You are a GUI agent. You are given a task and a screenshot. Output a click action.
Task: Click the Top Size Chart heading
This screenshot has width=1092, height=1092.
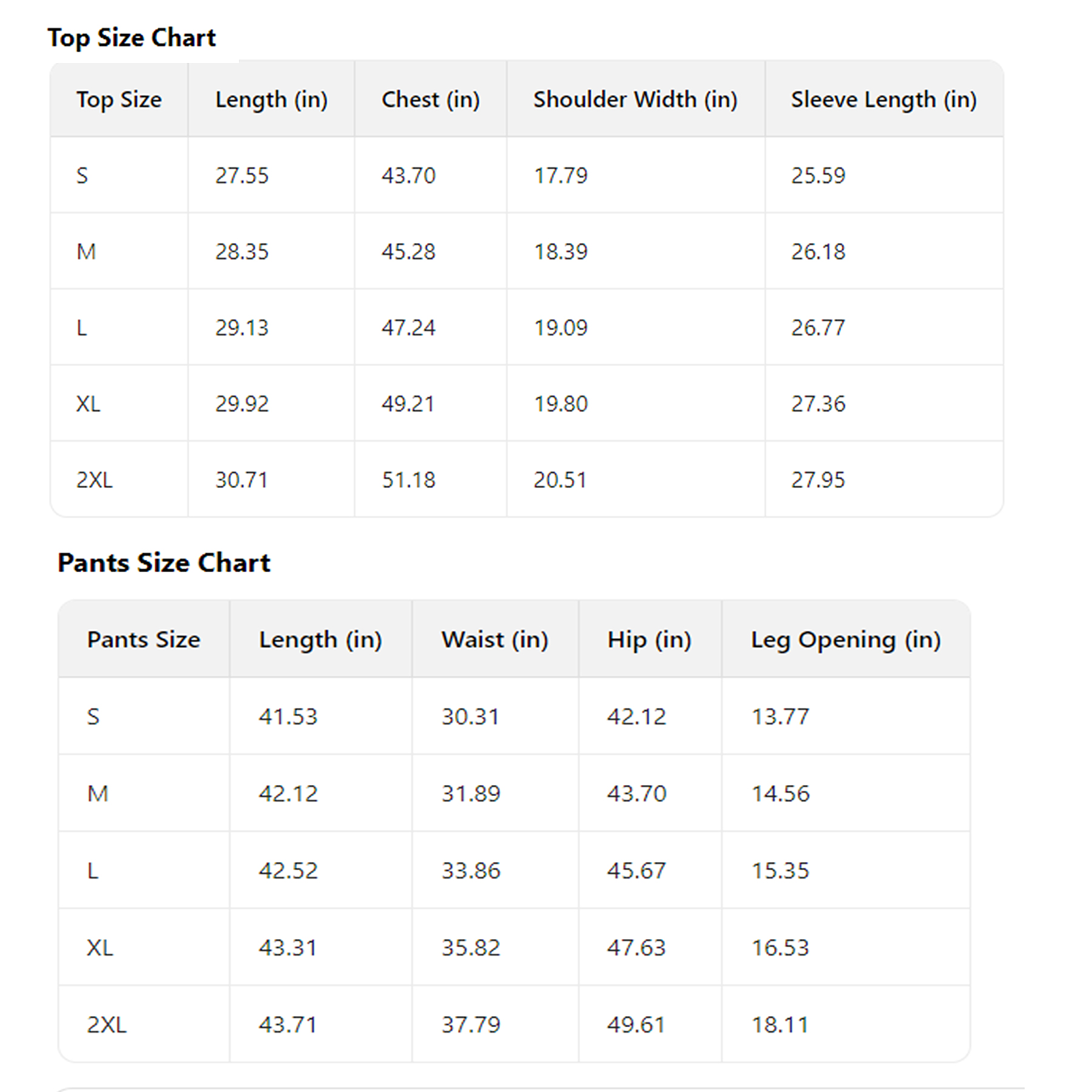(x=132, y=38)
